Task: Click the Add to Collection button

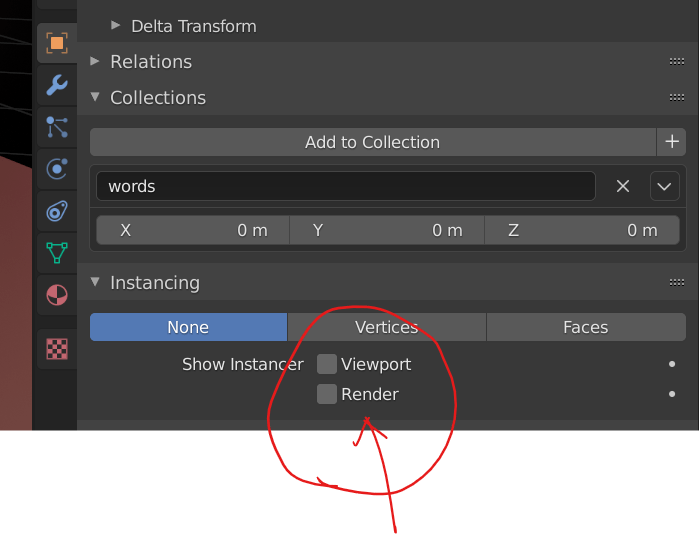Action: point(373,142)
